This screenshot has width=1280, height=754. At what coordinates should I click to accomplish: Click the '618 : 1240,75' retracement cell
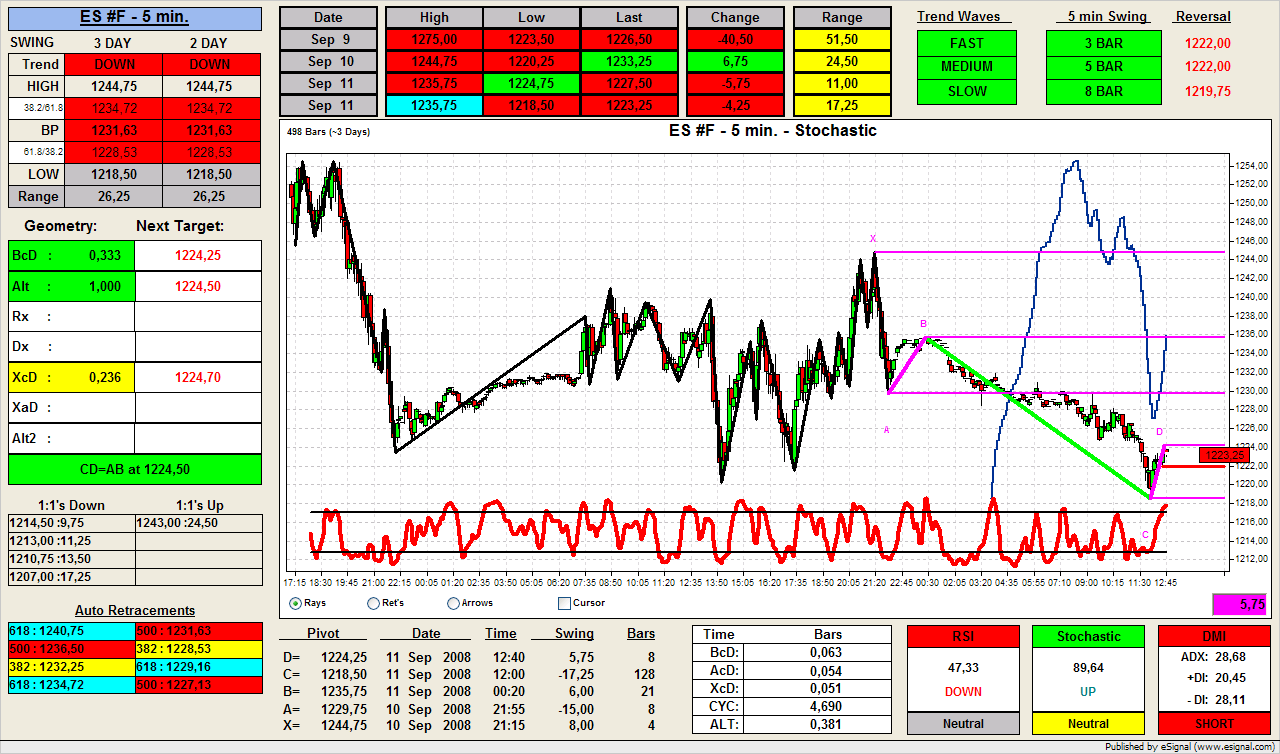click(x=70, y=631)
